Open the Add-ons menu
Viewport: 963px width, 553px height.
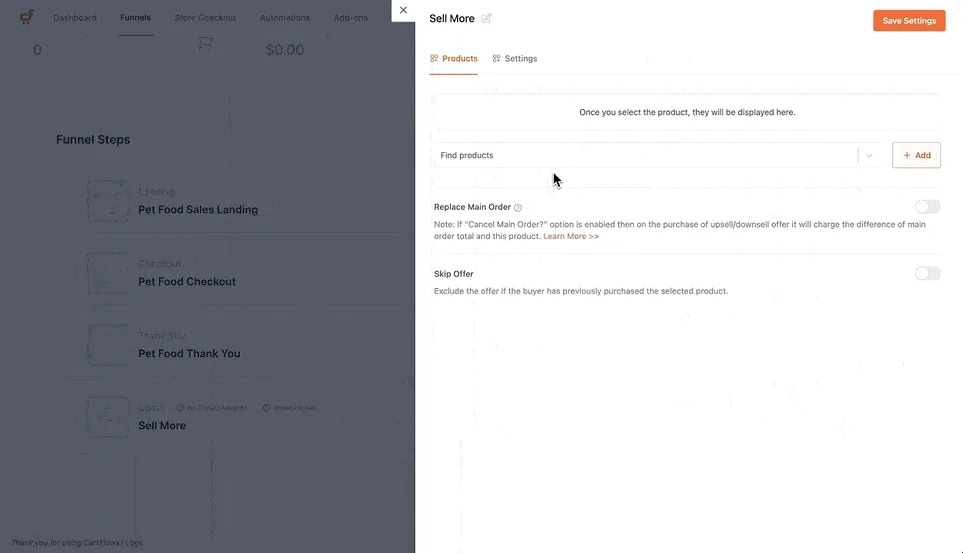pyautogui.click(x=351, y=18)
